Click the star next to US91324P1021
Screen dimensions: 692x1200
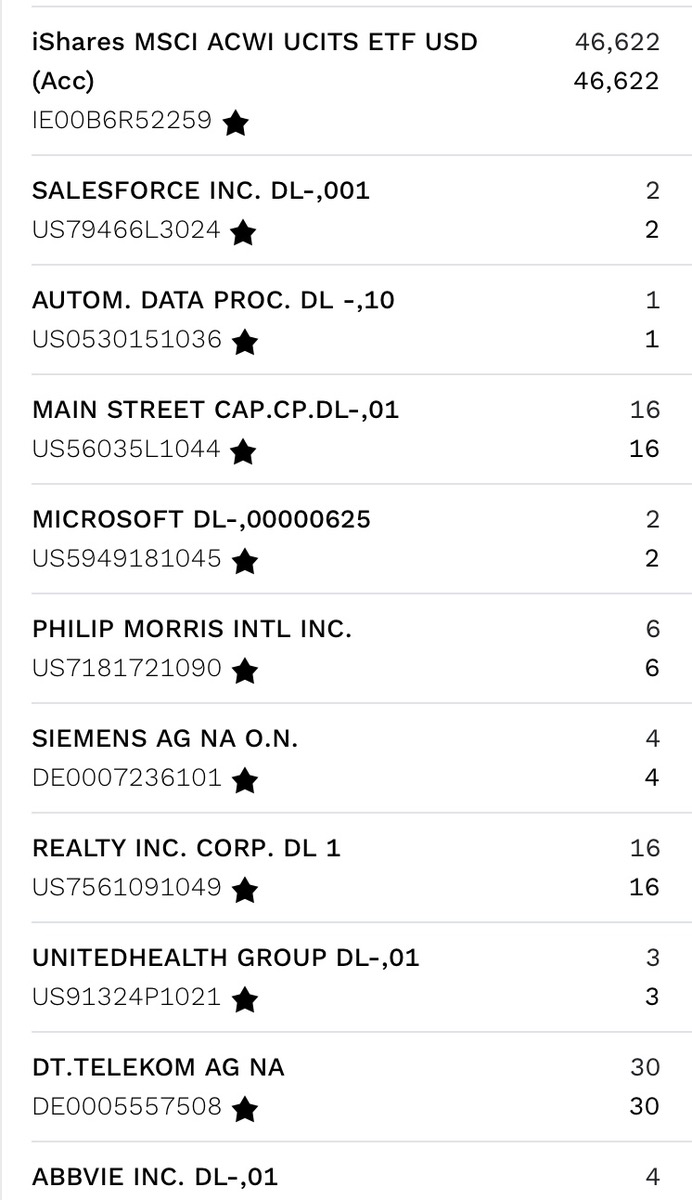[243, 999]
